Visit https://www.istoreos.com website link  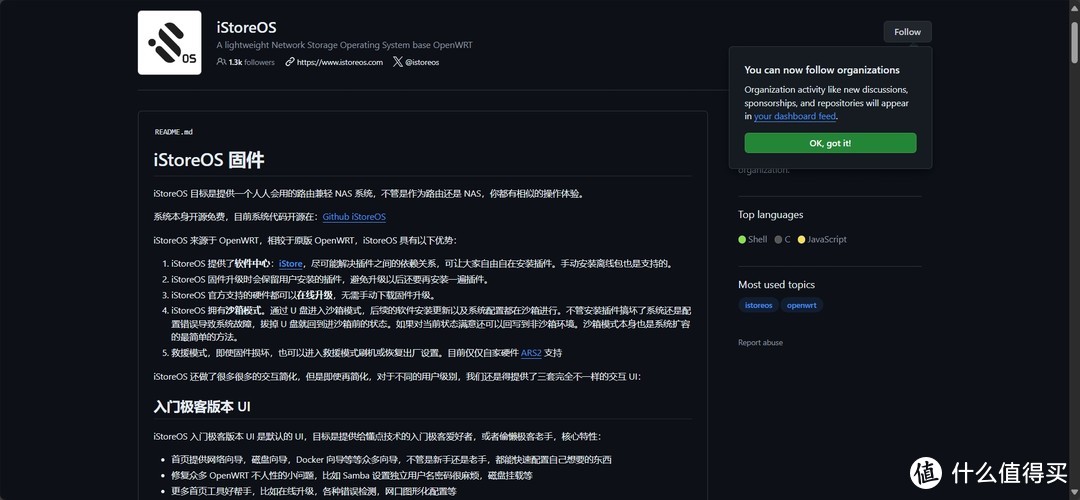pos(340,62)
